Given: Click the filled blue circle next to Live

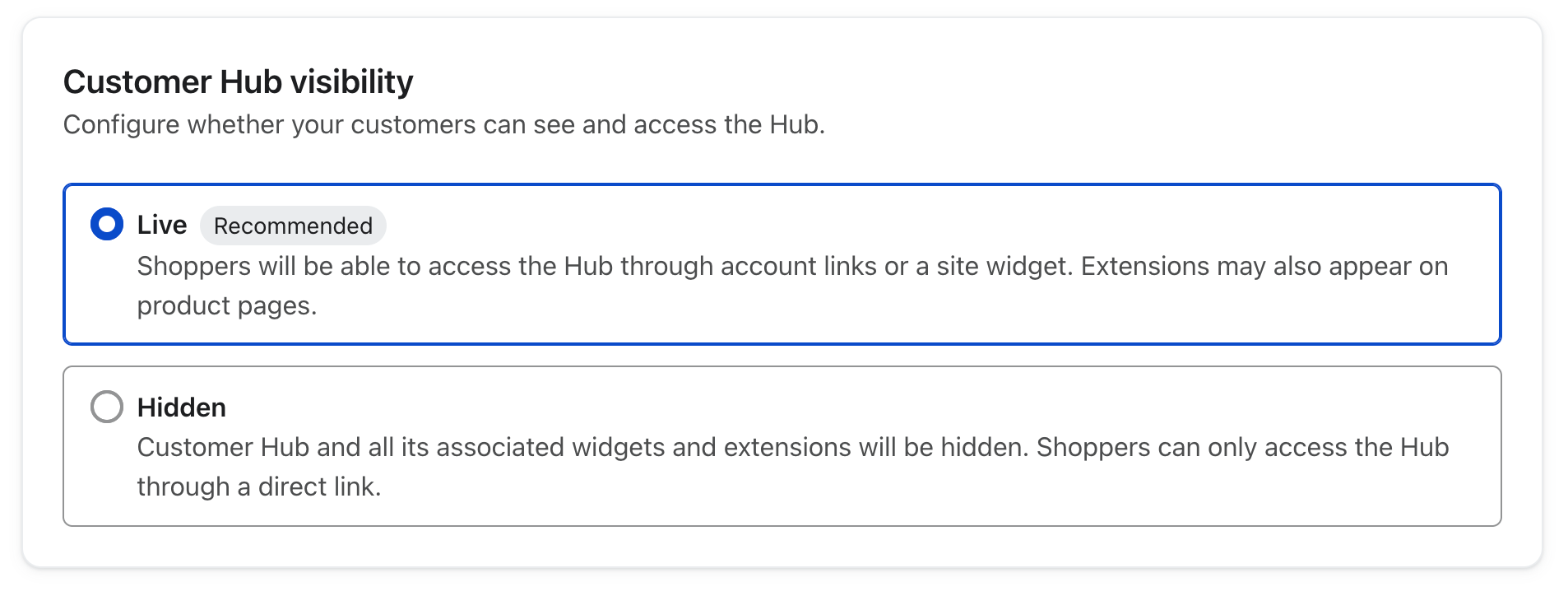Looking at the screenshot, I should point(107,224).
